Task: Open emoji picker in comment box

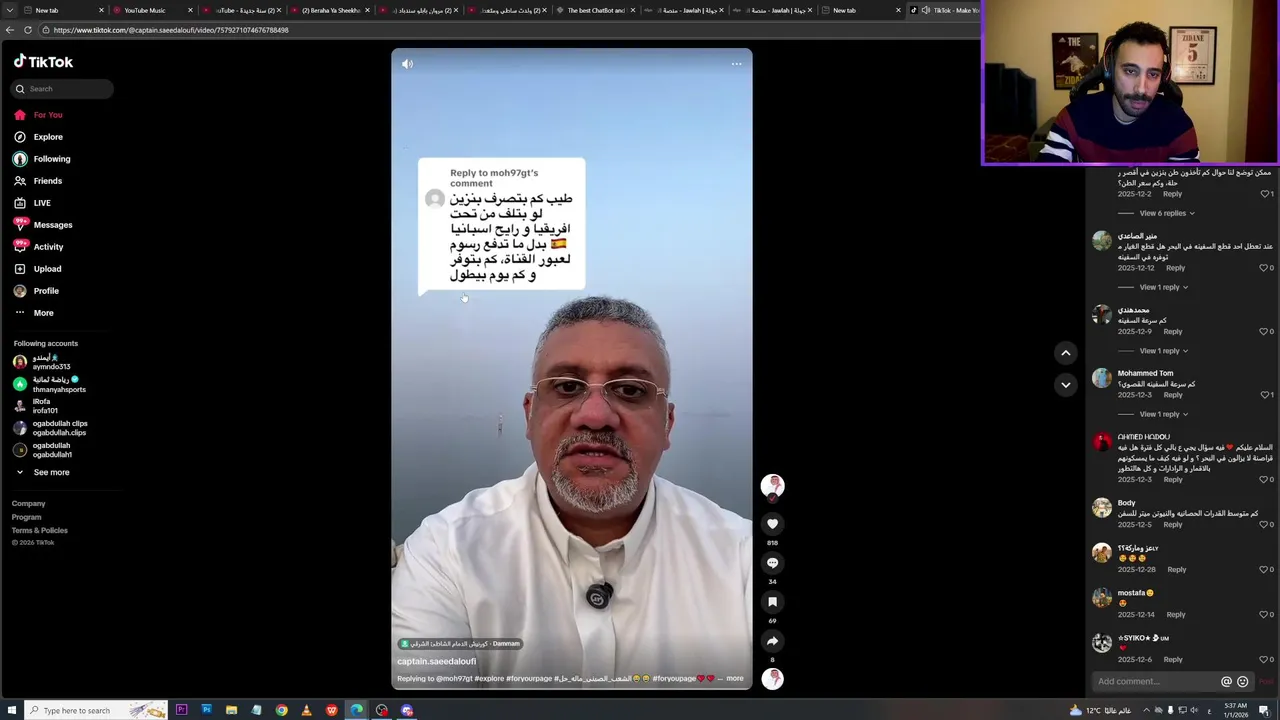Action: (1243, 682)
